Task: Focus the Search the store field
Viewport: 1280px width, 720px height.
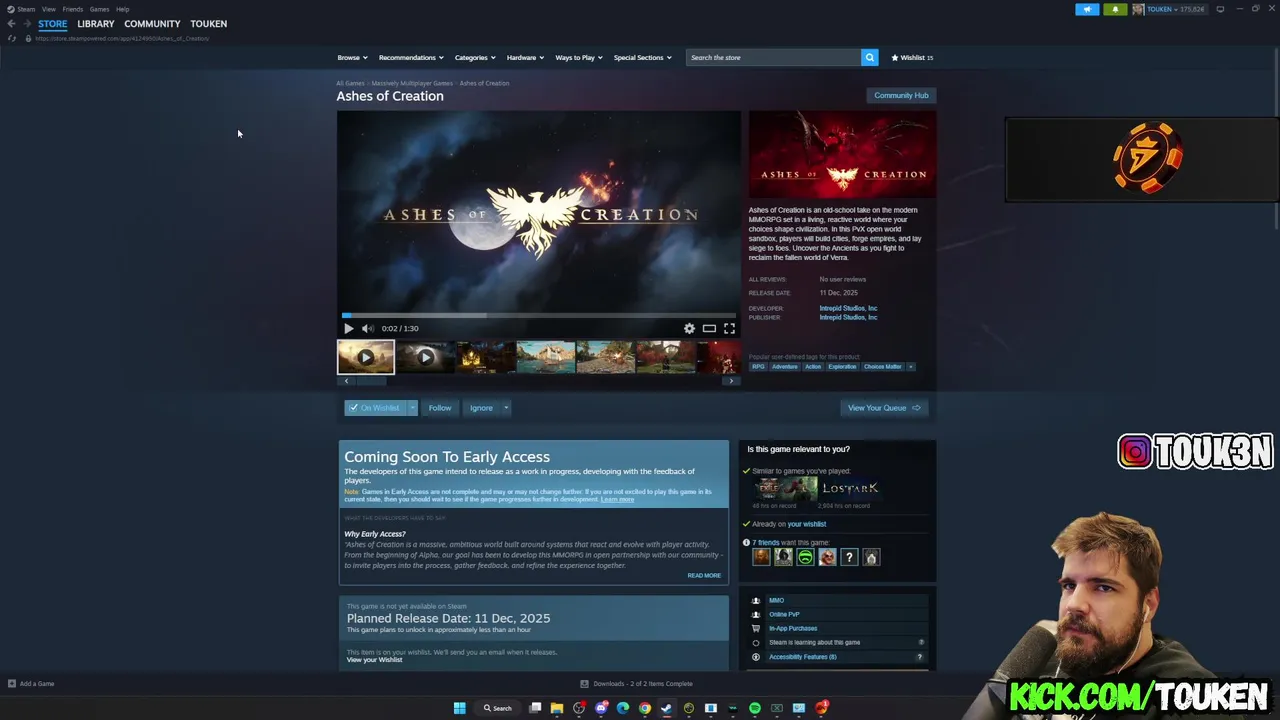Action: click(x=773, y=57)
